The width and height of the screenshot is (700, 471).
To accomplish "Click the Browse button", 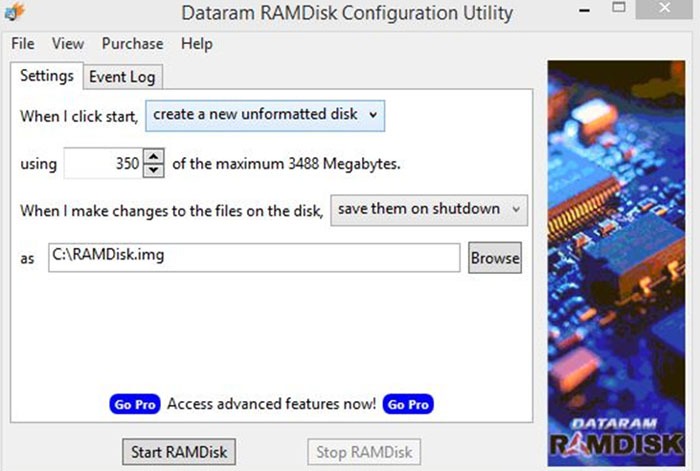I will (495, 258).
